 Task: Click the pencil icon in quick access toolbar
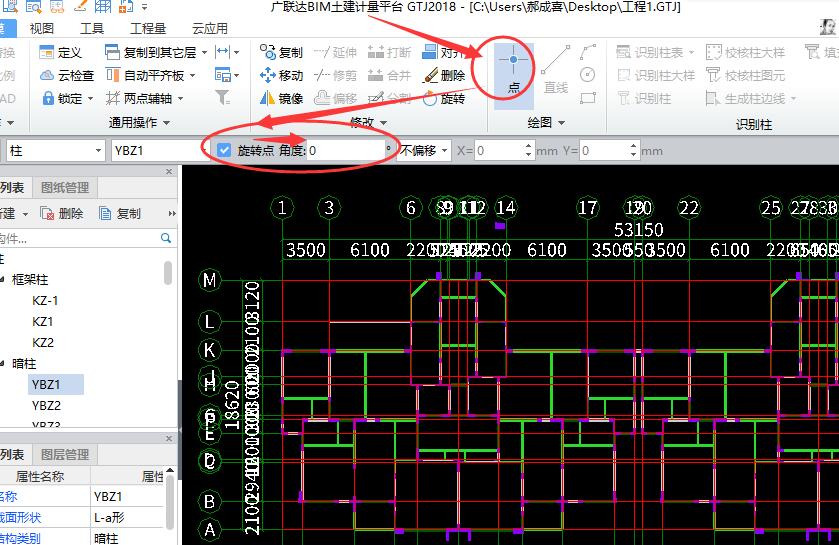point(80,6)
